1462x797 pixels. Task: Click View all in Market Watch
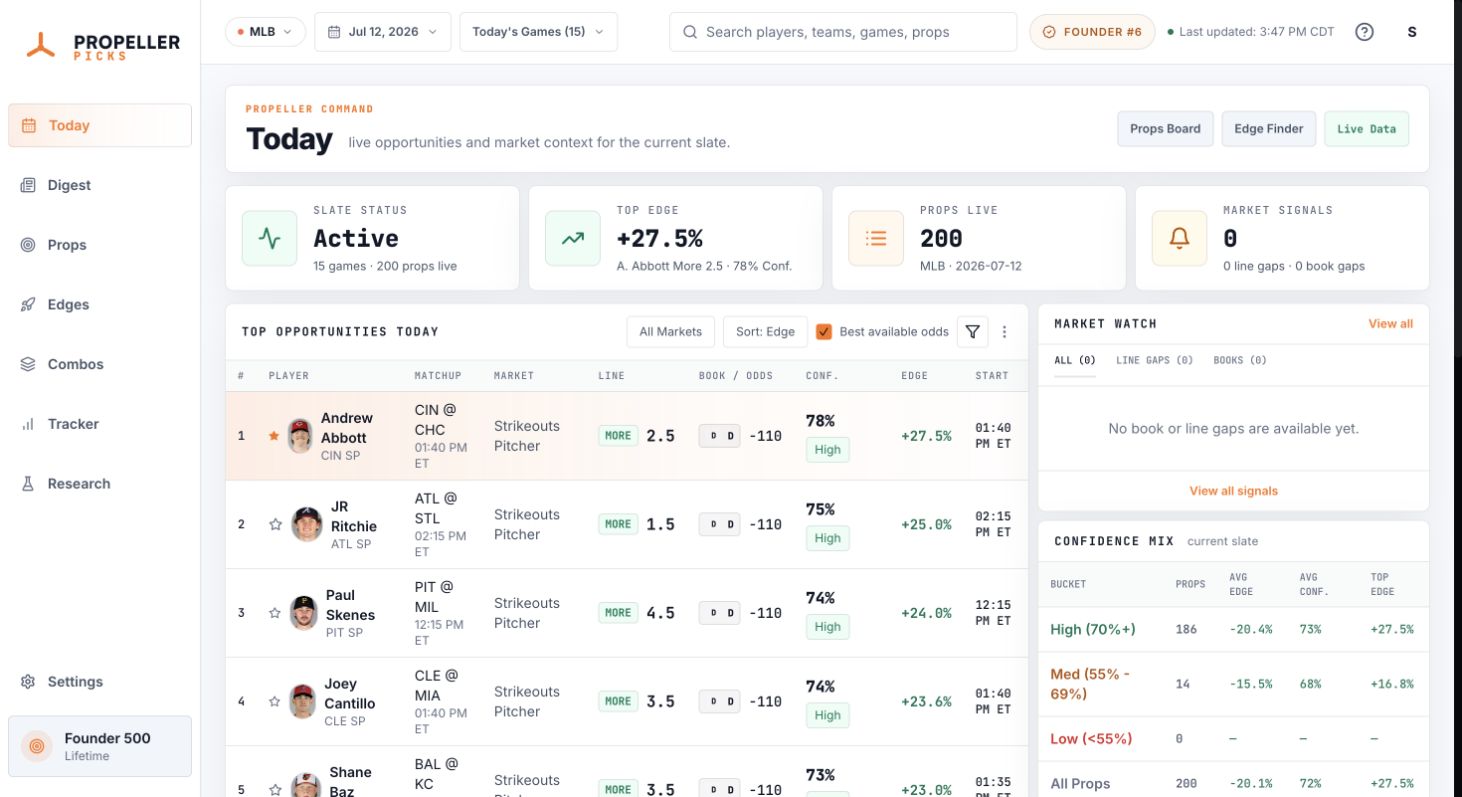pyautogui.click(x=1390, y=324)
